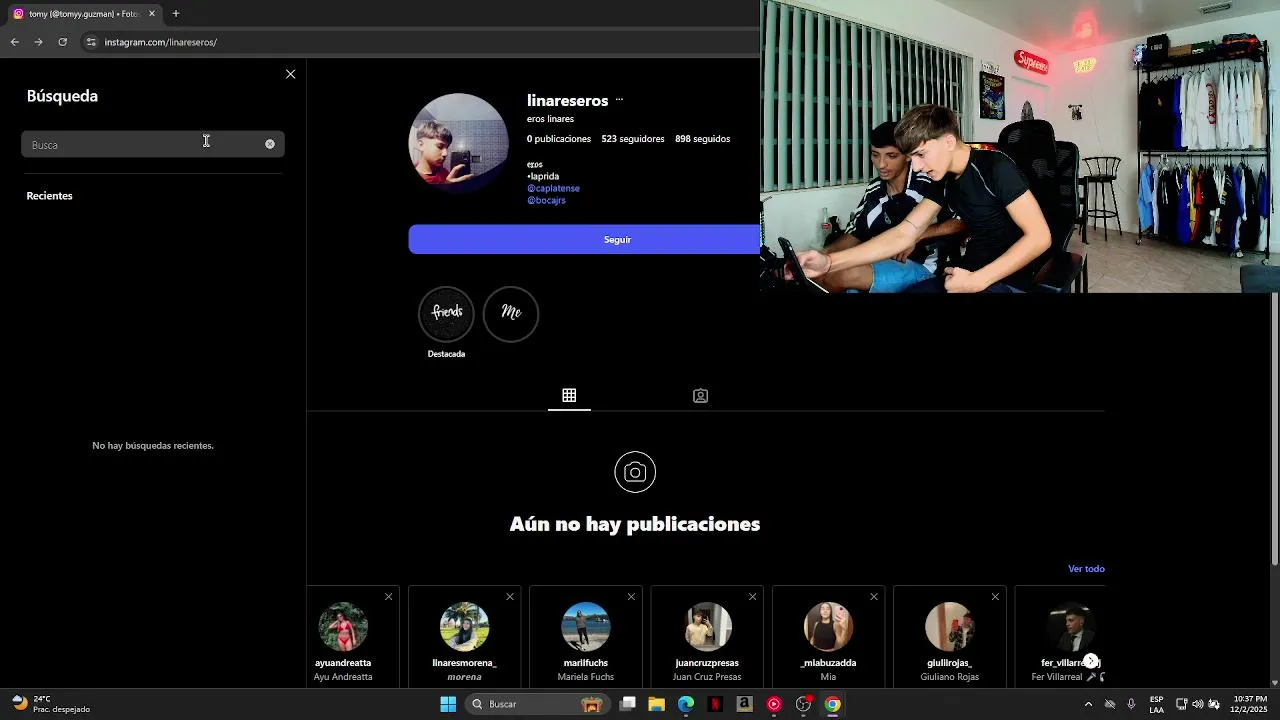Switch input language ESP LAA
Image resolution: width=1280 pixels, height=720 pixels.
tap(1156, 704)
